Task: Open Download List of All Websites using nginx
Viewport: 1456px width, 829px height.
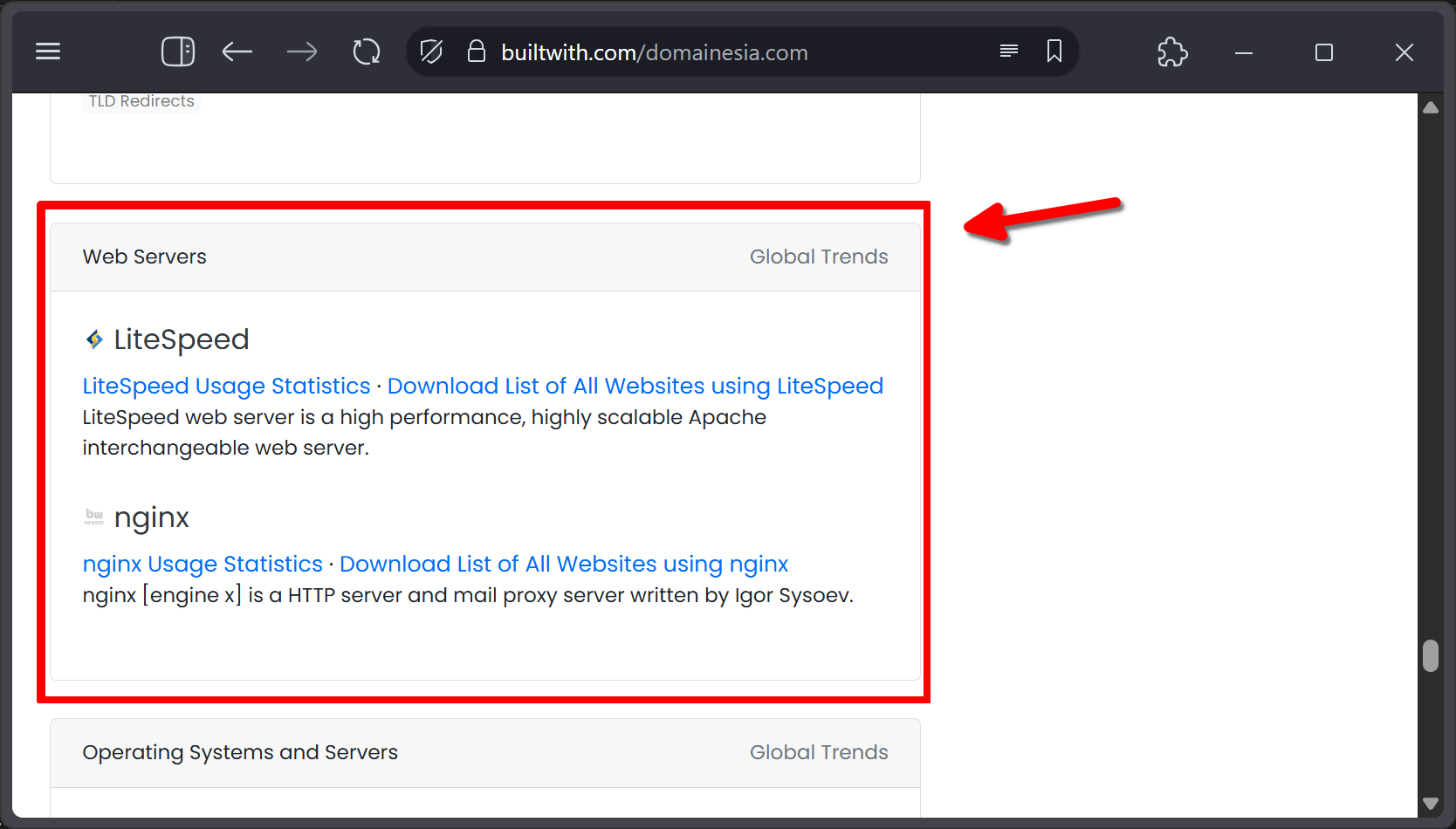Action: (x=564, y=564)
